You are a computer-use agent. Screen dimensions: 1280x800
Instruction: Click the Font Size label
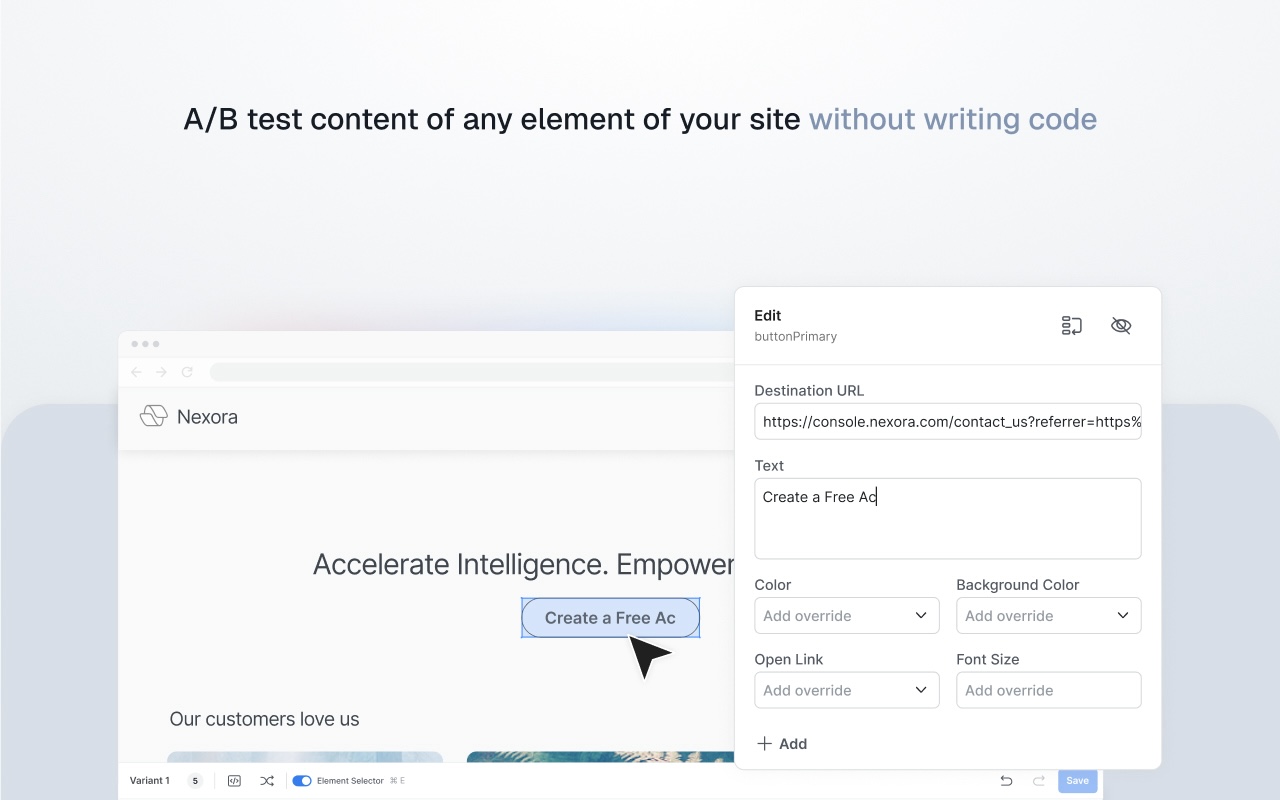coord(988,660)
